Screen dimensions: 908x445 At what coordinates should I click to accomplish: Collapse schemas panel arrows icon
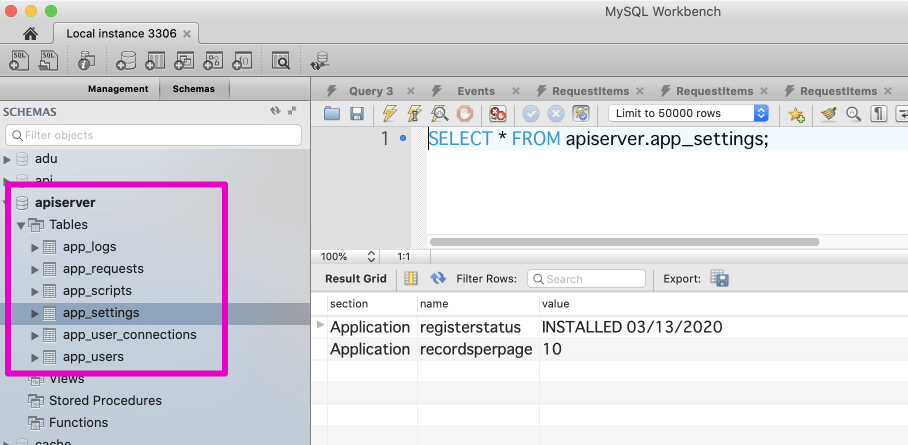[x=291, y=111]
